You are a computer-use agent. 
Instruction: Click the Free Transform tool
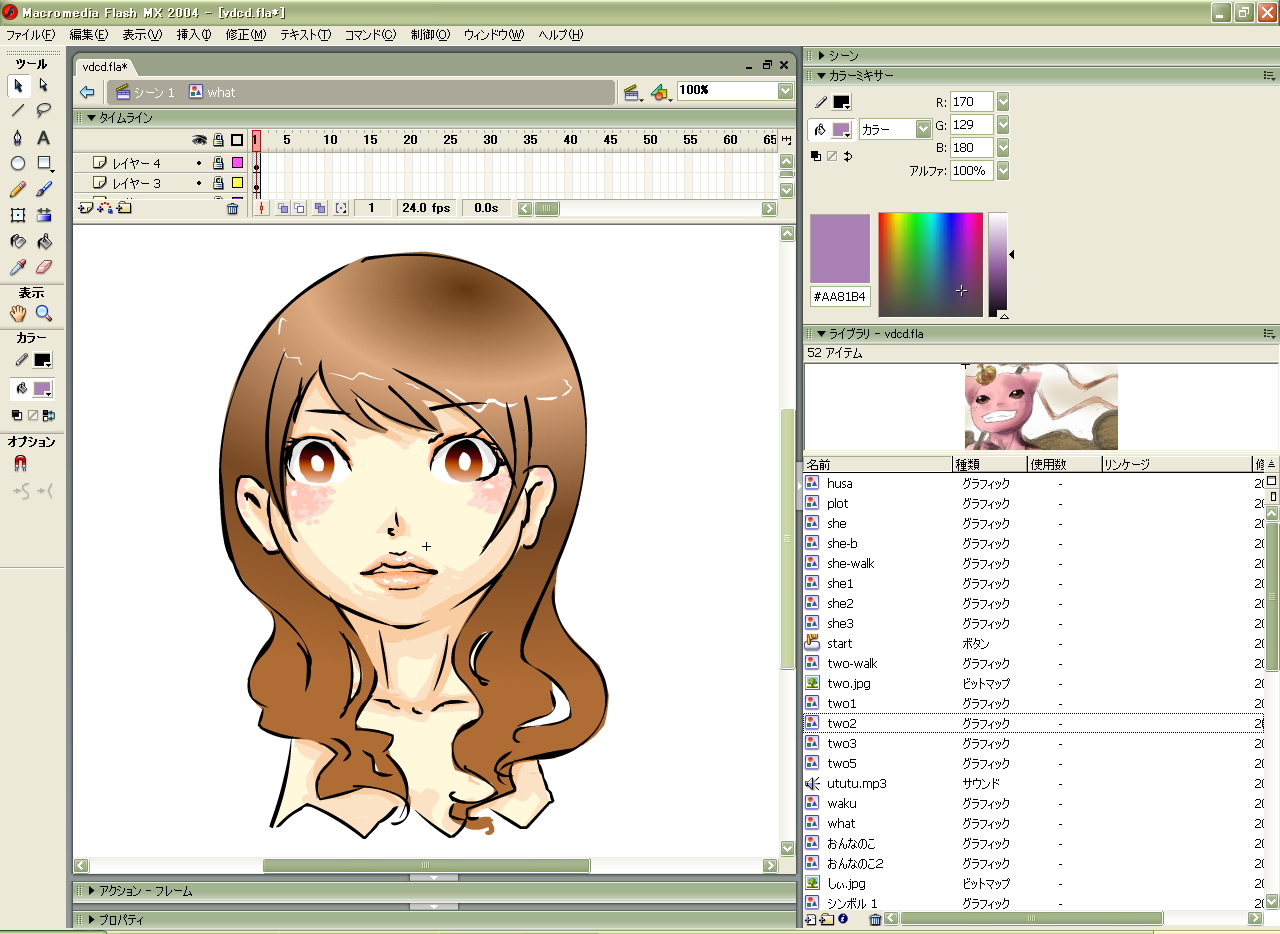click(18, 215)
